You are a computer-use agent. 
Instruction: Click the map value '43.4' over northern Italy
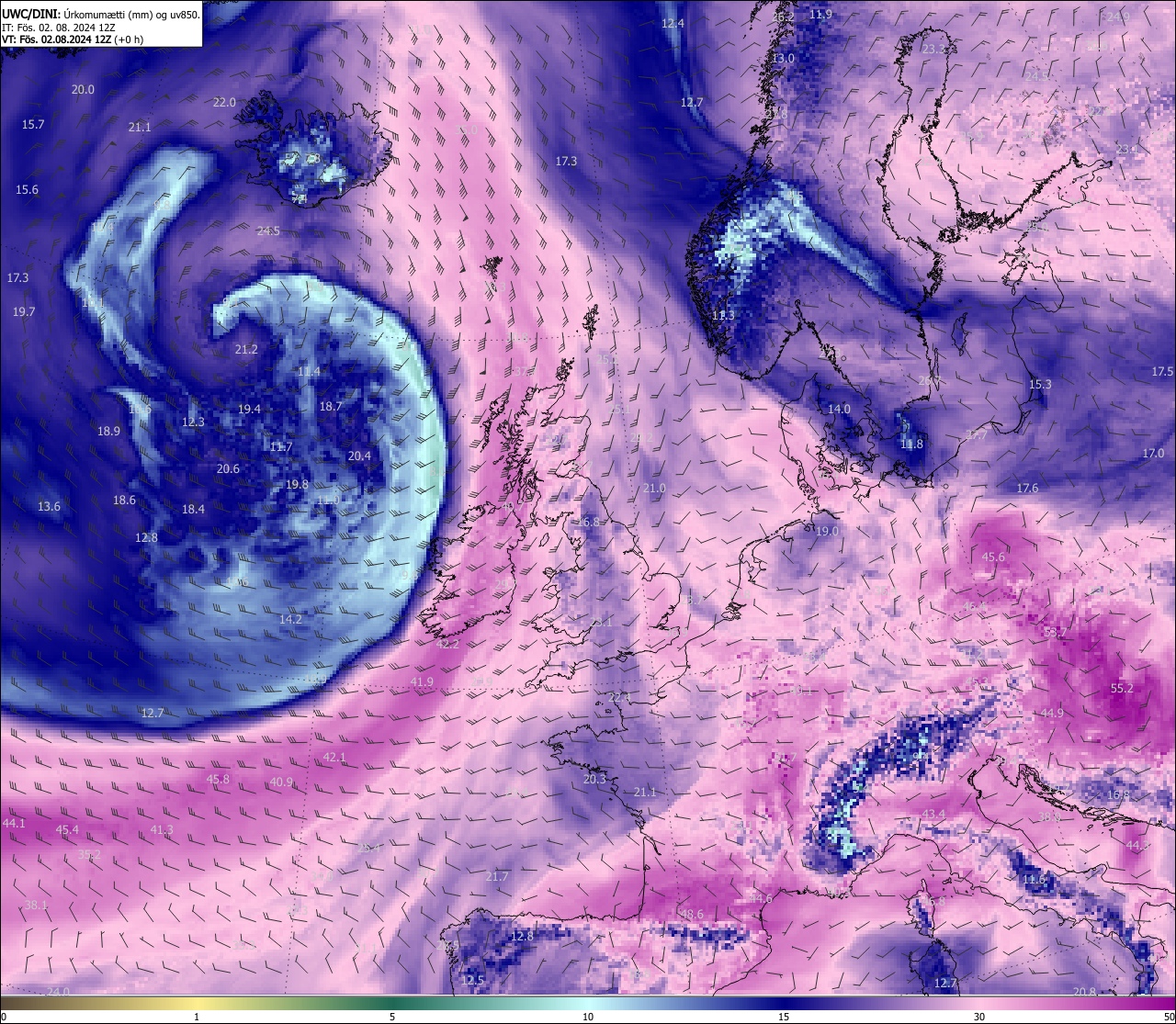tap(933, 814)
